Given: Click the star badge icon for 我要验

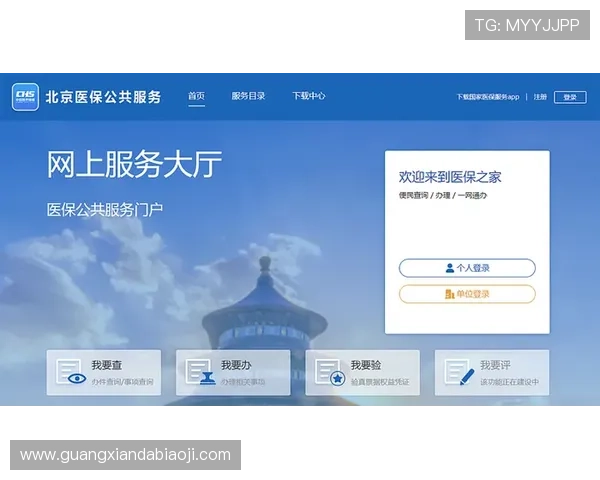Looking at the screenshot, I should coord(330,372).
